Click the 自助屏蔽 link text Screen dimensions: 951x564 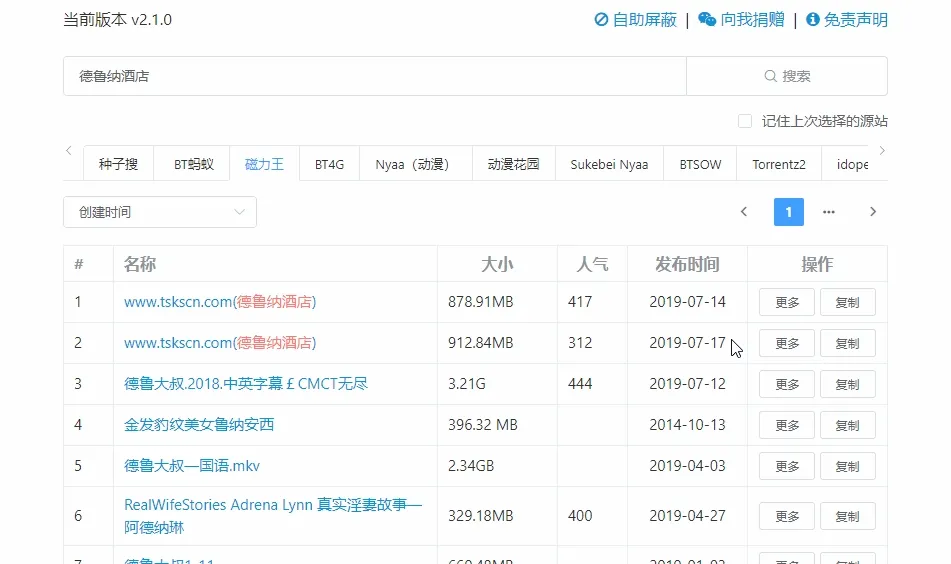click(645, 20)
